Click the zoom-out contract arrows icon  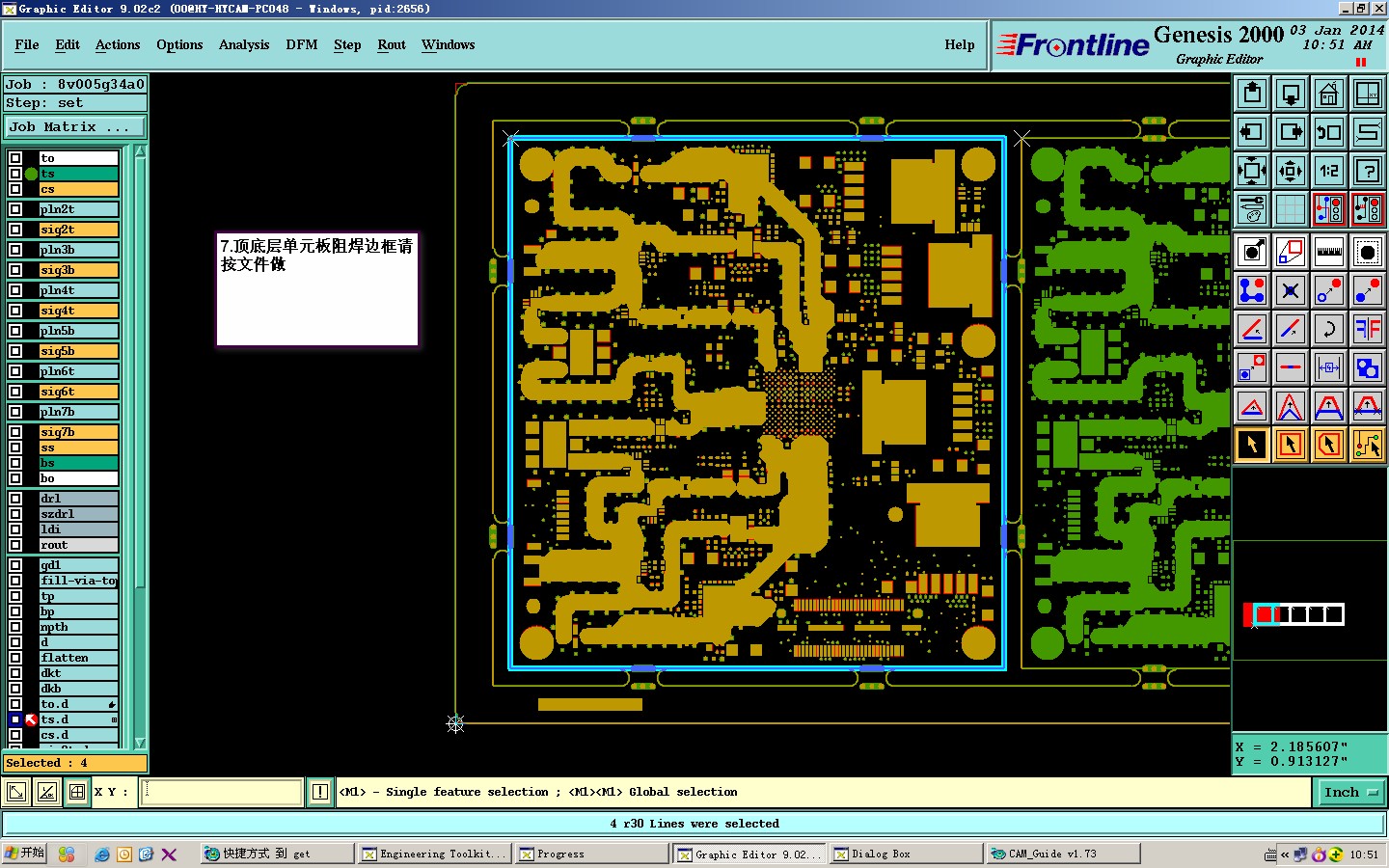(x=1291, y=171)
